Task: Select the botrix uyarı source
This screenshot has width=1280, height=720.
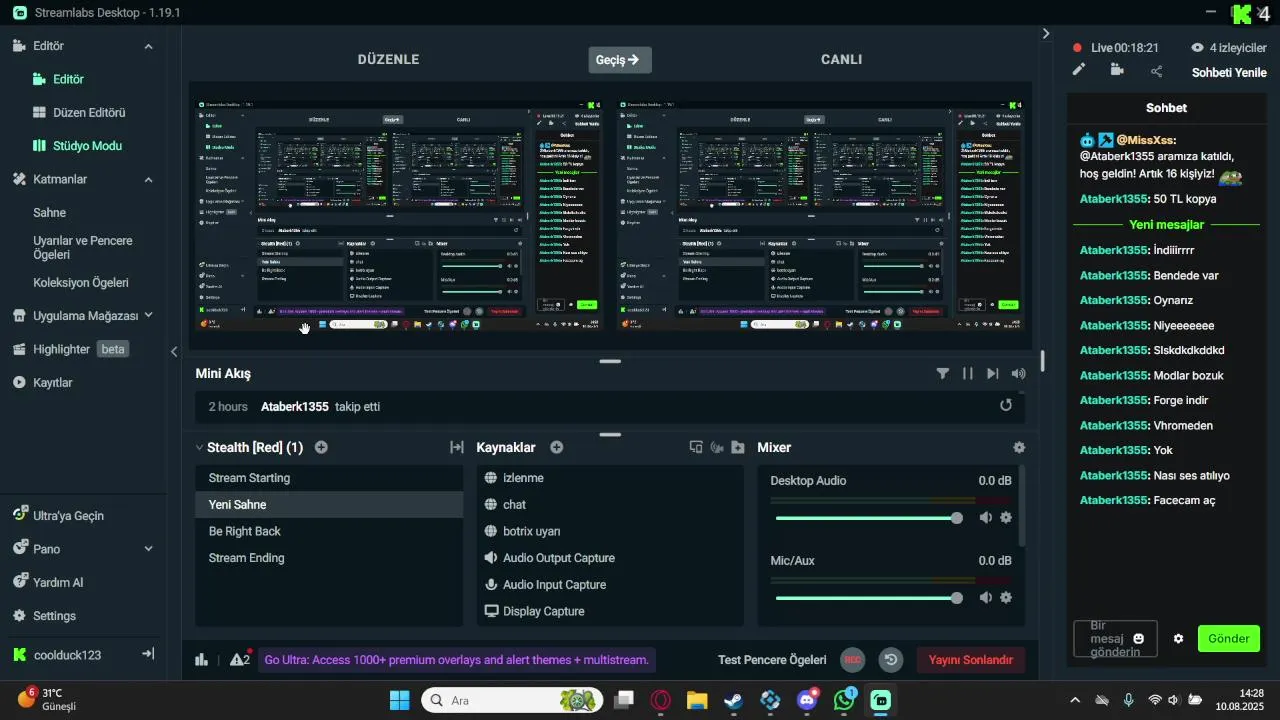Action: pos(610,531)
